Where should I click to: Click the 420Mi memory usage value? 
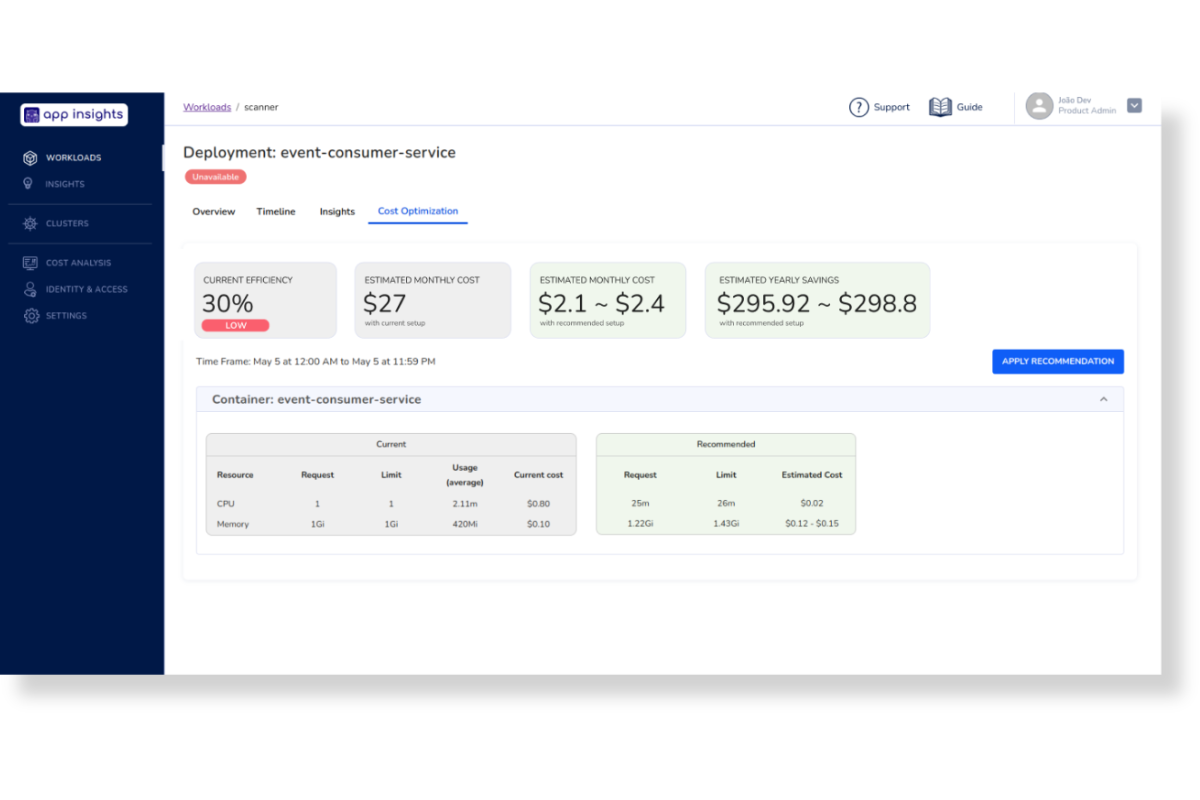465,524
